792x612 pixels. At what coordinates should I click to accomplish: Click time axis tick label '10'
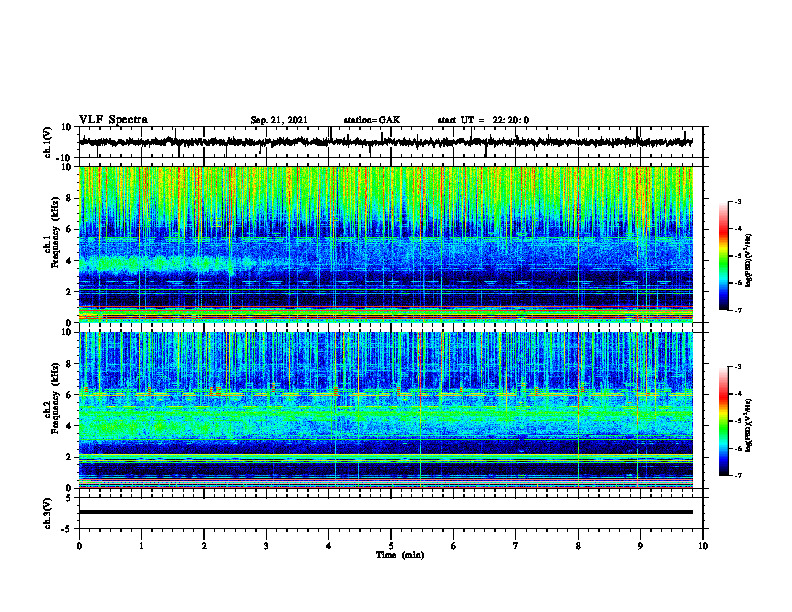coord(703,546)
